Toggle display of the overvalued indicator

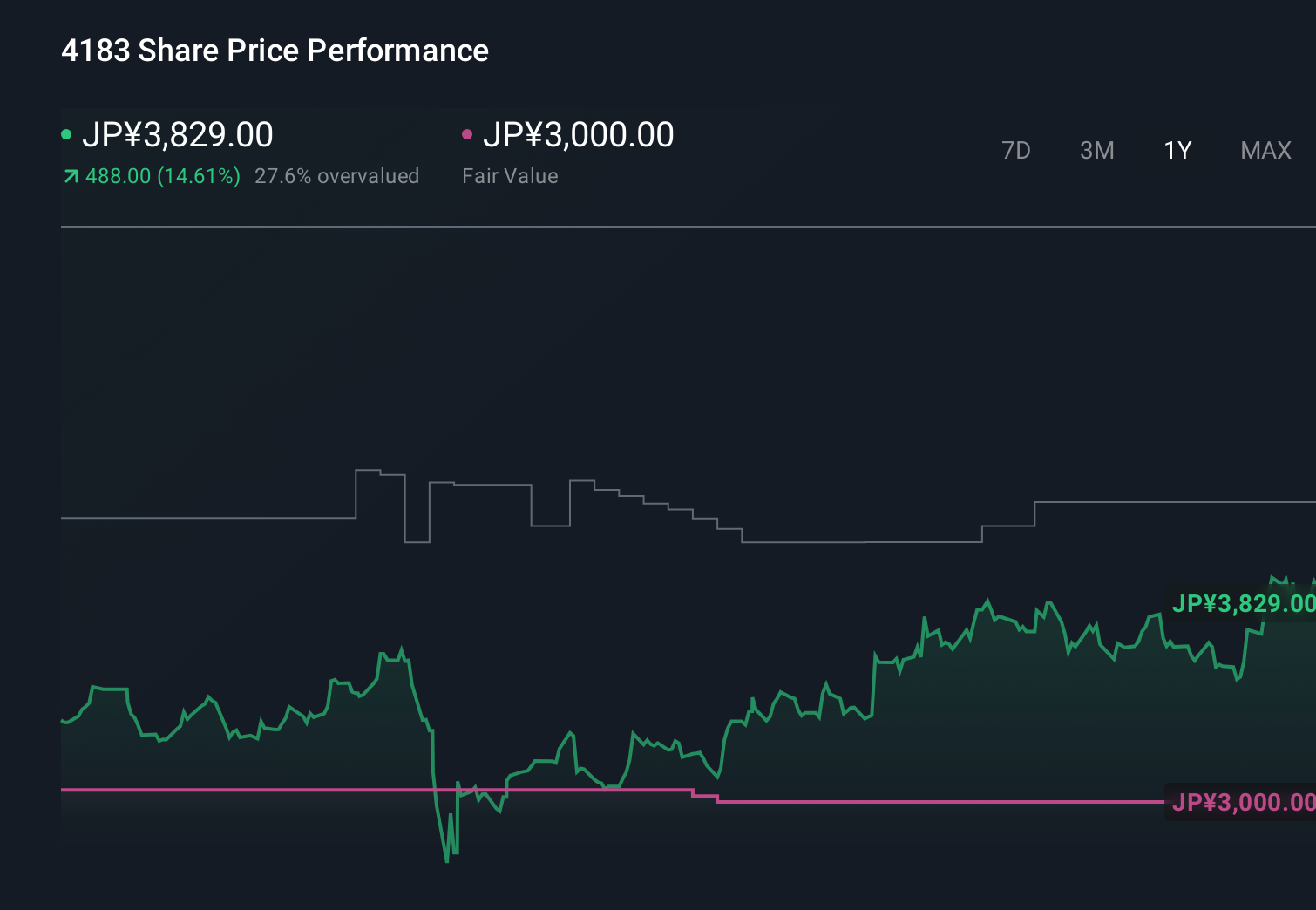[336, 176]
